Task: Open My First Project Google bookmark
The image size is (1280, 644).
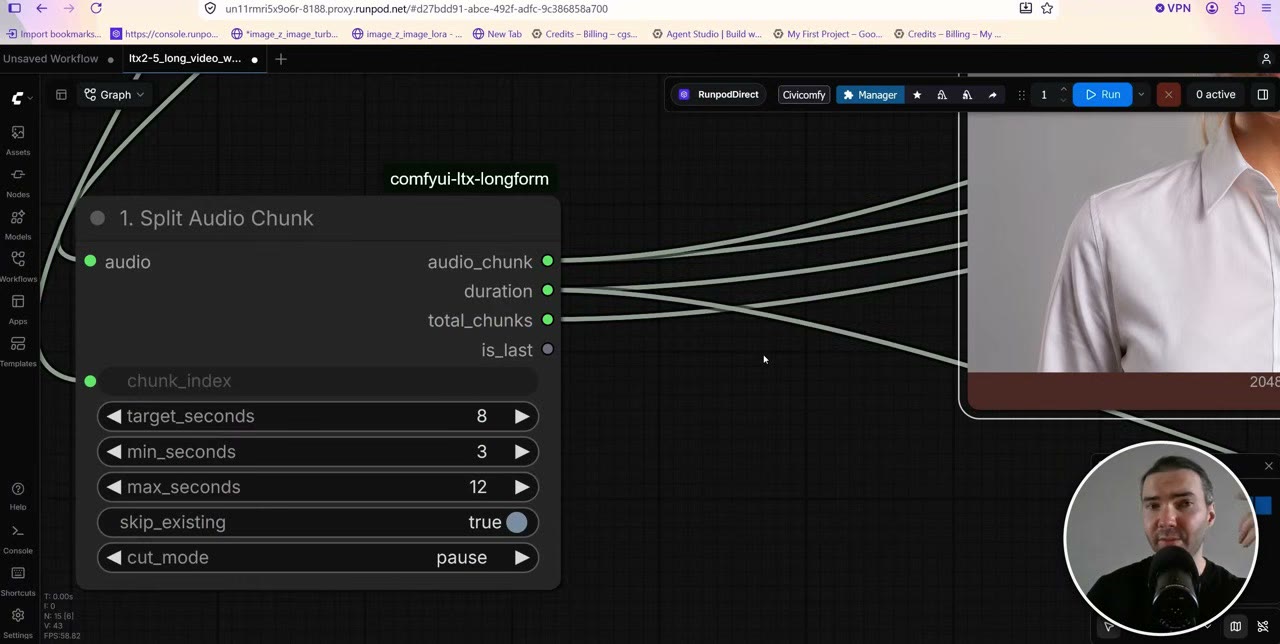Action: pyautogui.click(x=827, y=34)
